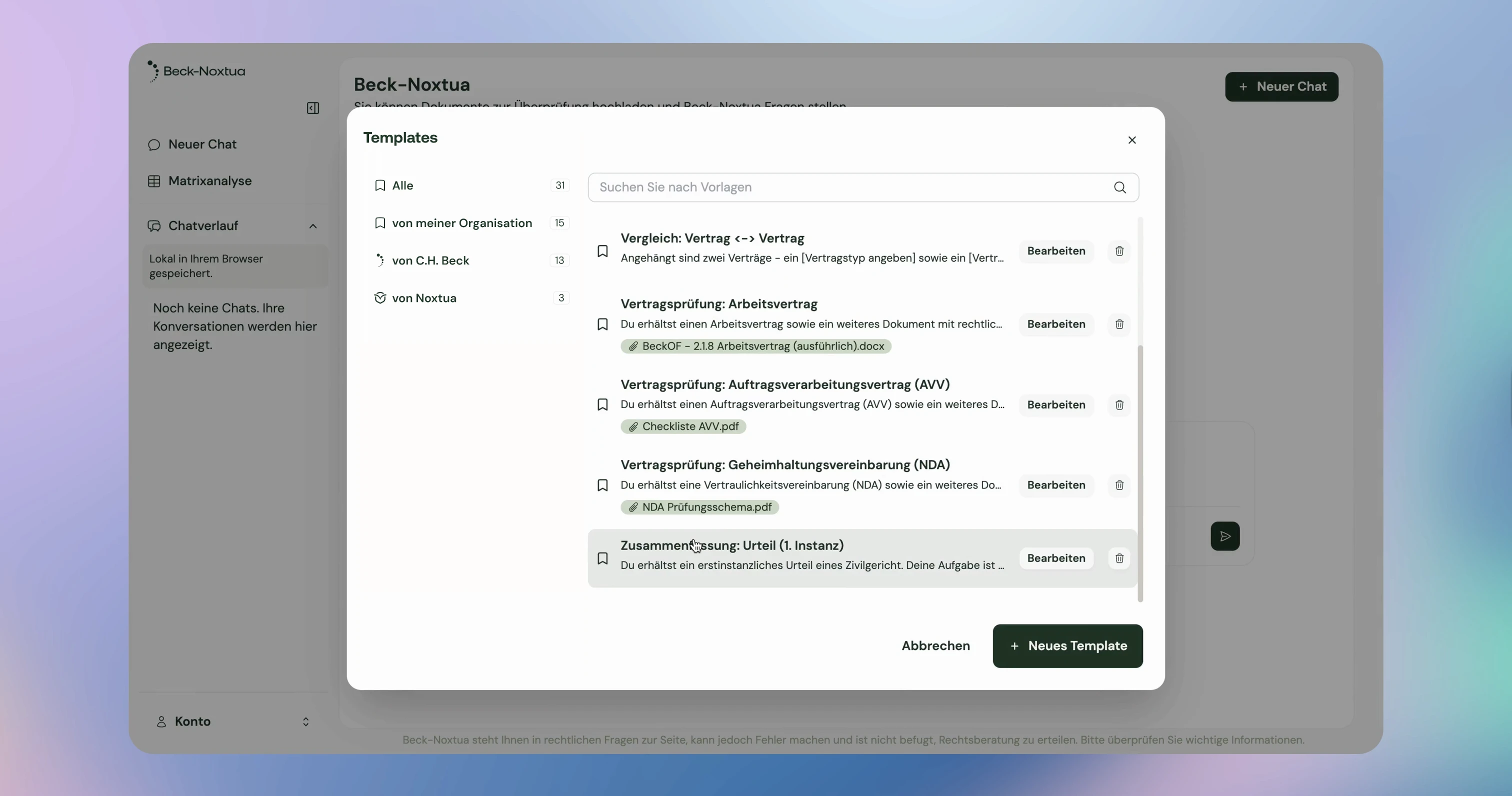
Task: Delete the Vergleich: Vertrag template
Action: click(1119, 251)
